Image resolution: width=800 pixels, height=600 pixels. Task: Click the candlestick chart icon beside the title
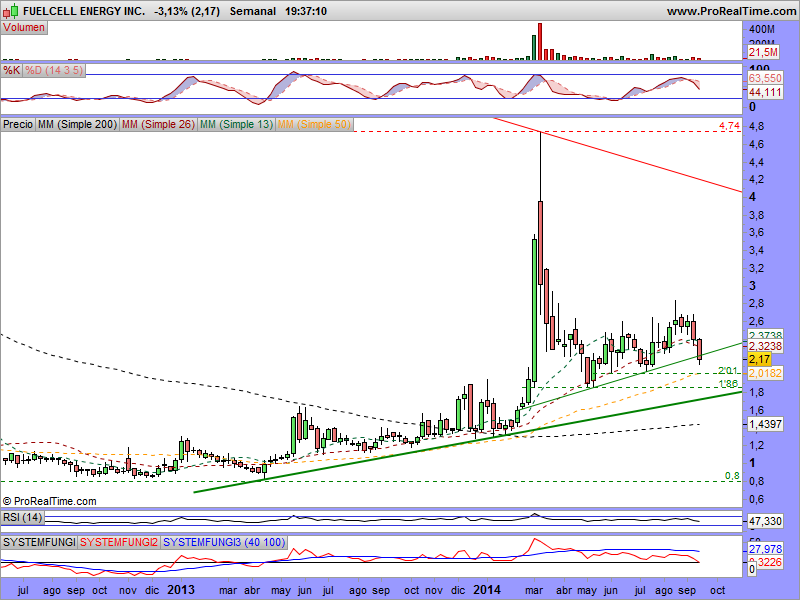(11, 11)
